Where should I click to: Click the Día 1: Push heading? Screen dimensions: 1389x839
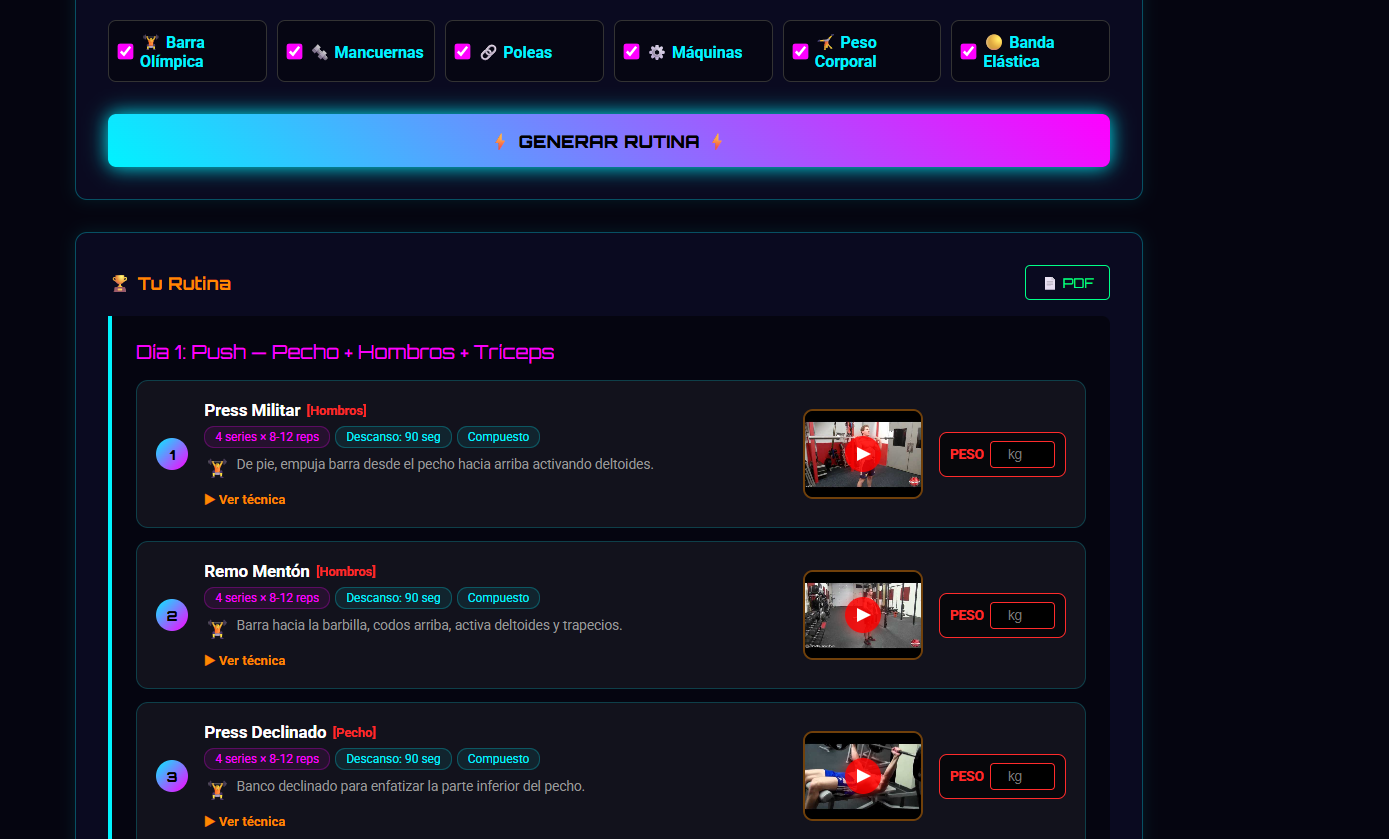pos(345,352)
